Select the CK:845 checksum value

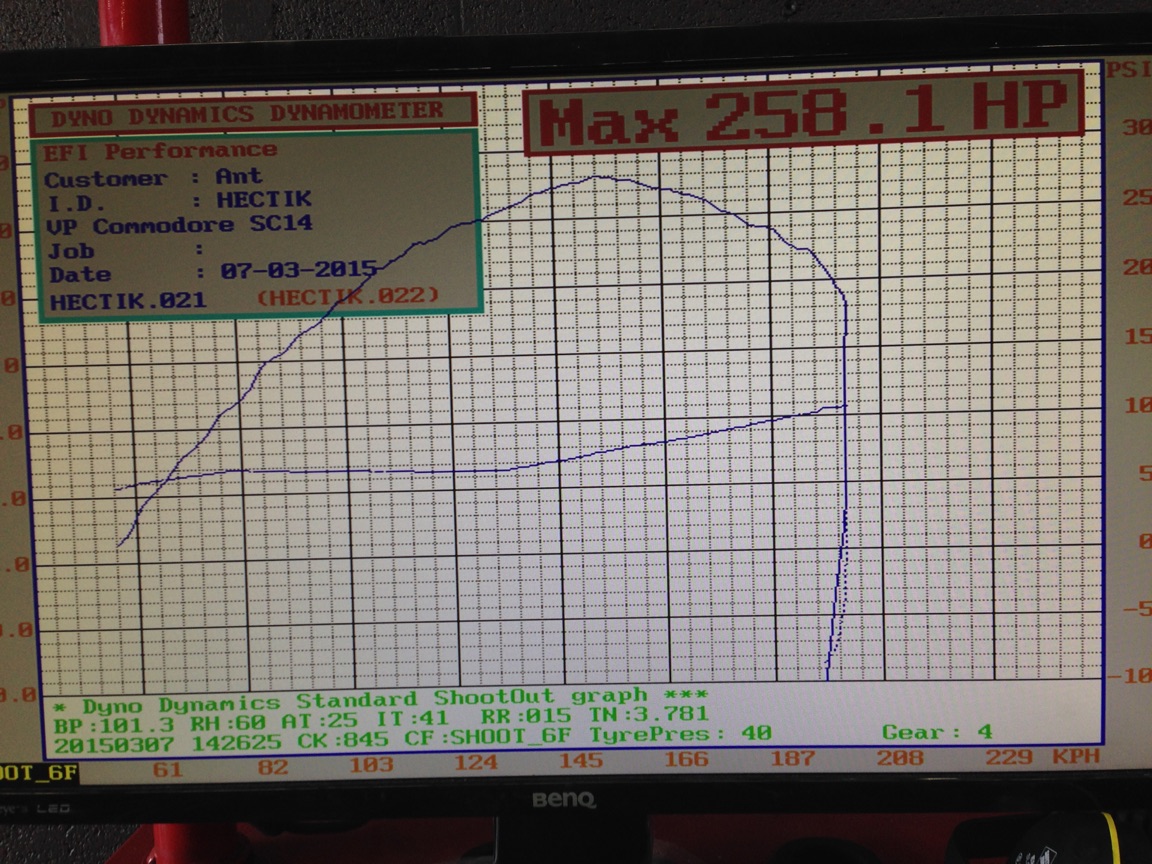342,741
